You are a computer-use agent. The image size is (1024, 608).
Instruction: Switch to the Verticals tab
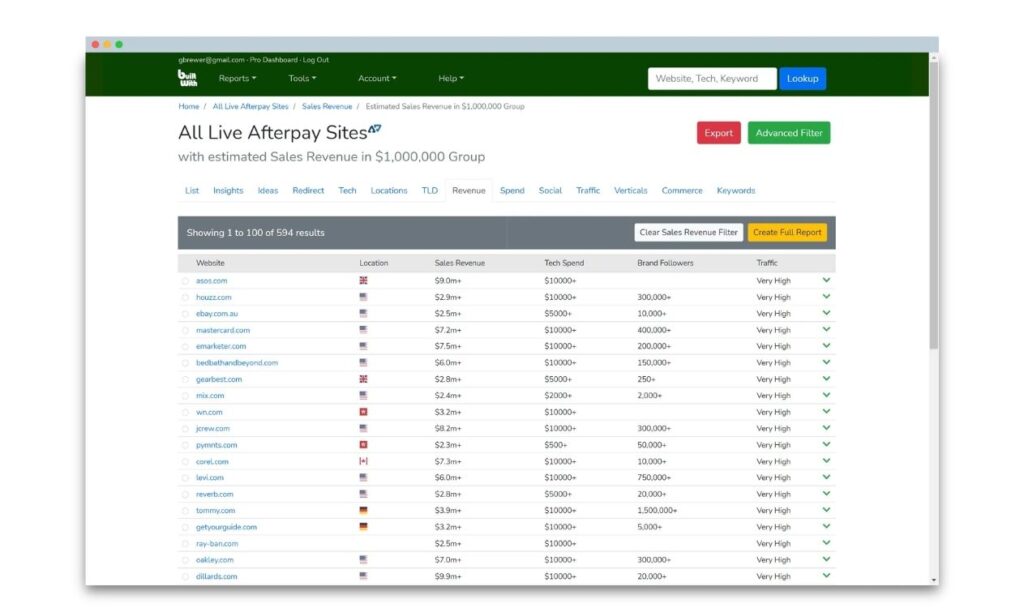(x=630, y=191)
